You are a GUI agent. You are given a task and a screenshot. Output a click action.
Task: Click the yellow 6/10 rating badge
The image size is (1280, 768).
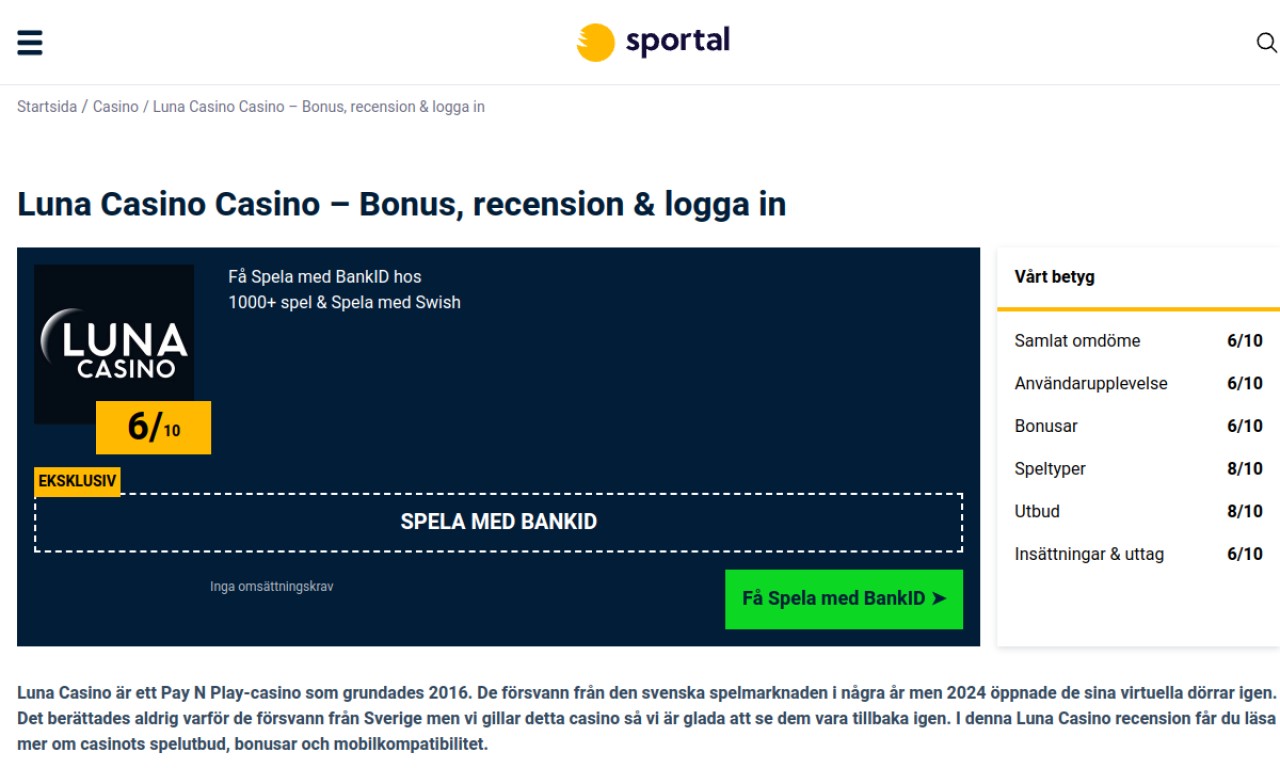(154, 427)
